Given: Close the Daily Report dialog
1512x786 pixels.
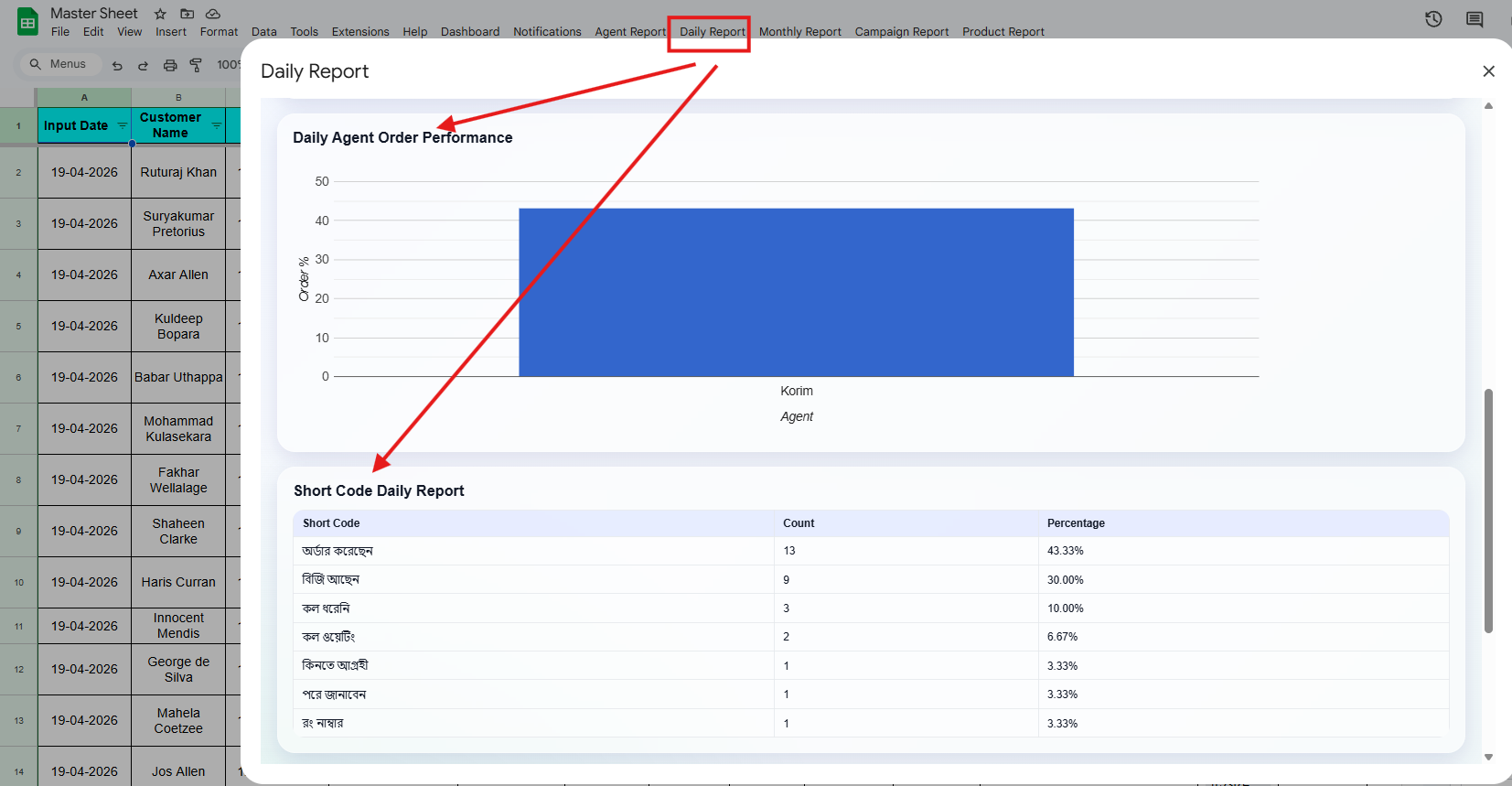Looking at the screenshot, I should (1488, 71).
